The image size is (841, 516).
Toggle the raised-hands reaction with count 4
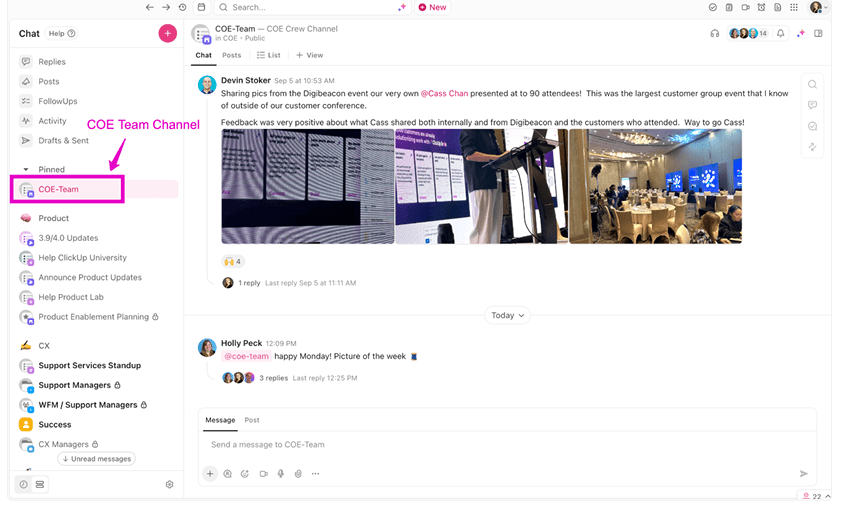tap(233, 261)
